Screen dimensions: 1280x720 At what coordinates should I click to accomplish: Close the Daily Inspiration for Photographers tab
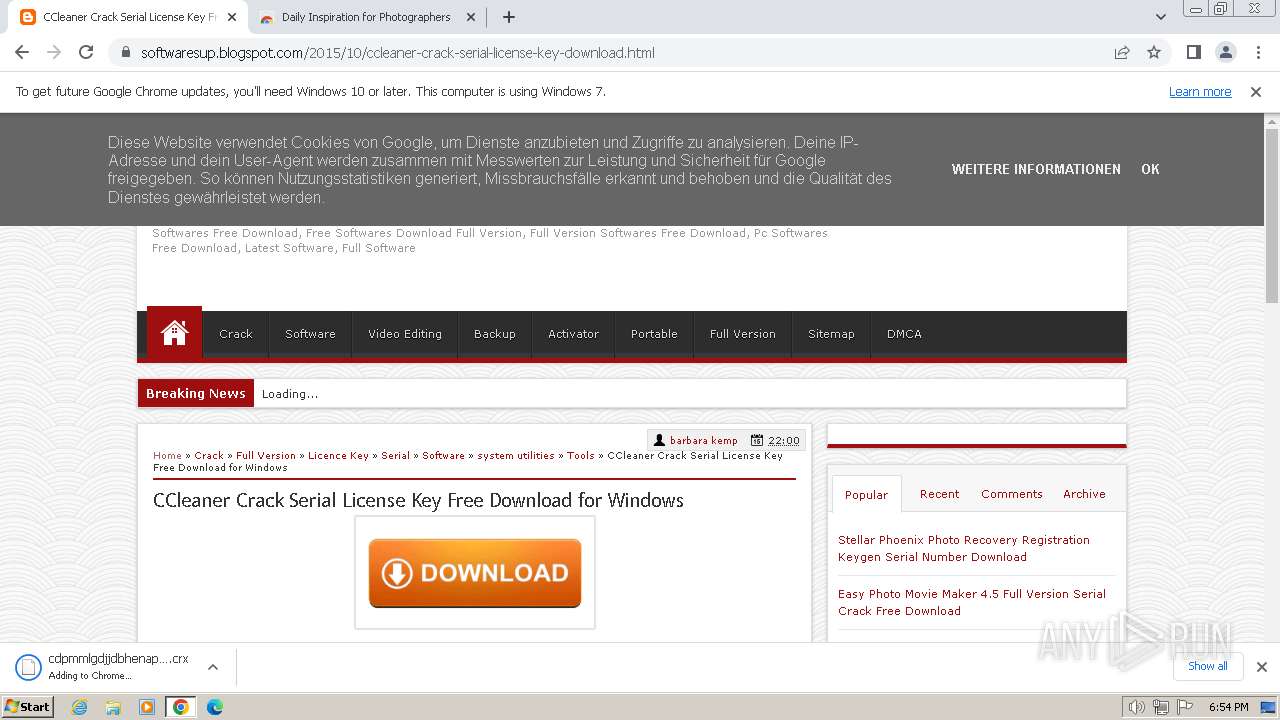(471, 17)
